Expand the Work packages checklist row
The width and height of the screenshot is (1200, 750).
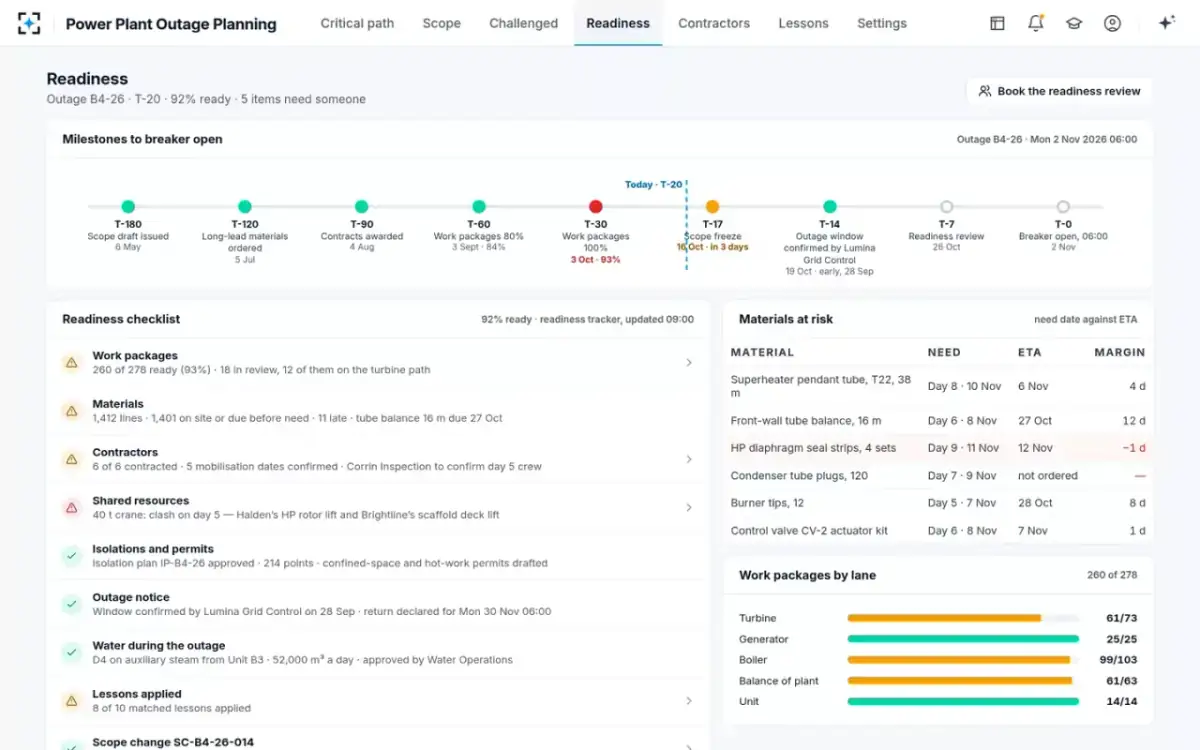pyautogui.click(x=378, y=363)
